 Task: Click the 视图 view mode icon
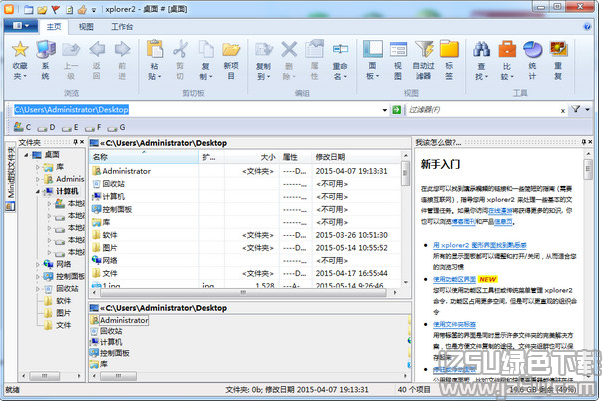tap(398, 49)
